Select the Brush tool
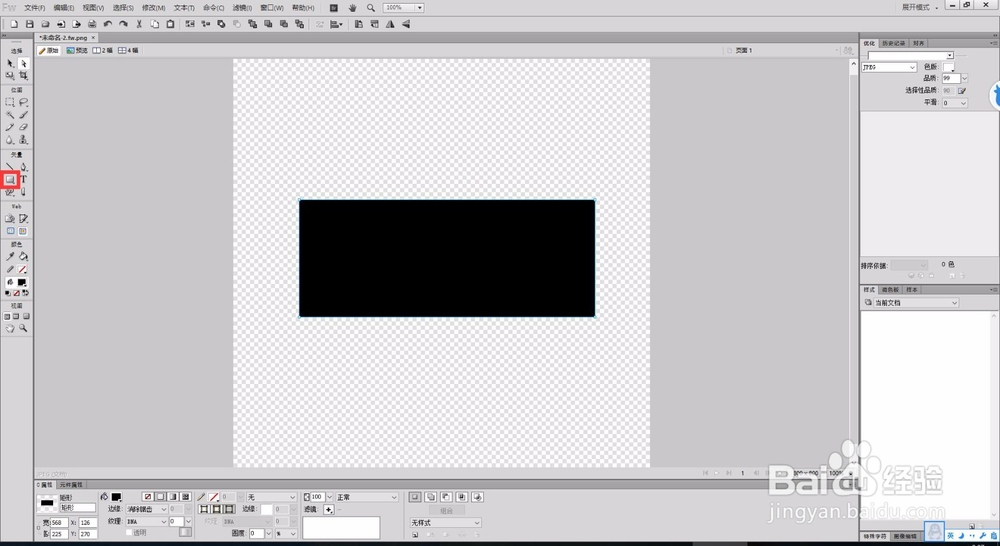This screenshot has width=1000, height=546. tap(24, 115)
